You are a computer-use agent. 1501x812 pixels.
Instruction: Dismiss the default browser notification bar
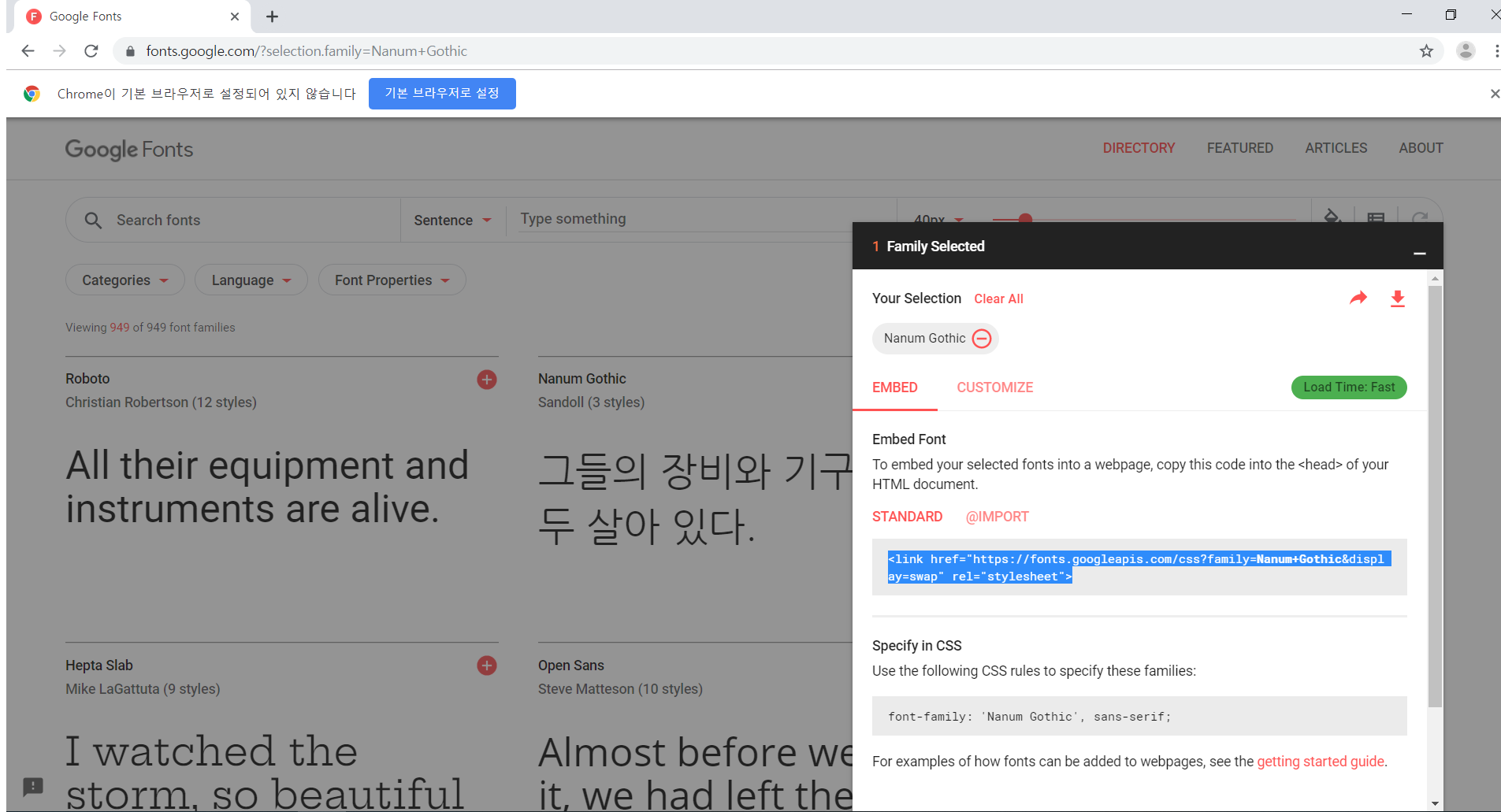point(1495,94)
